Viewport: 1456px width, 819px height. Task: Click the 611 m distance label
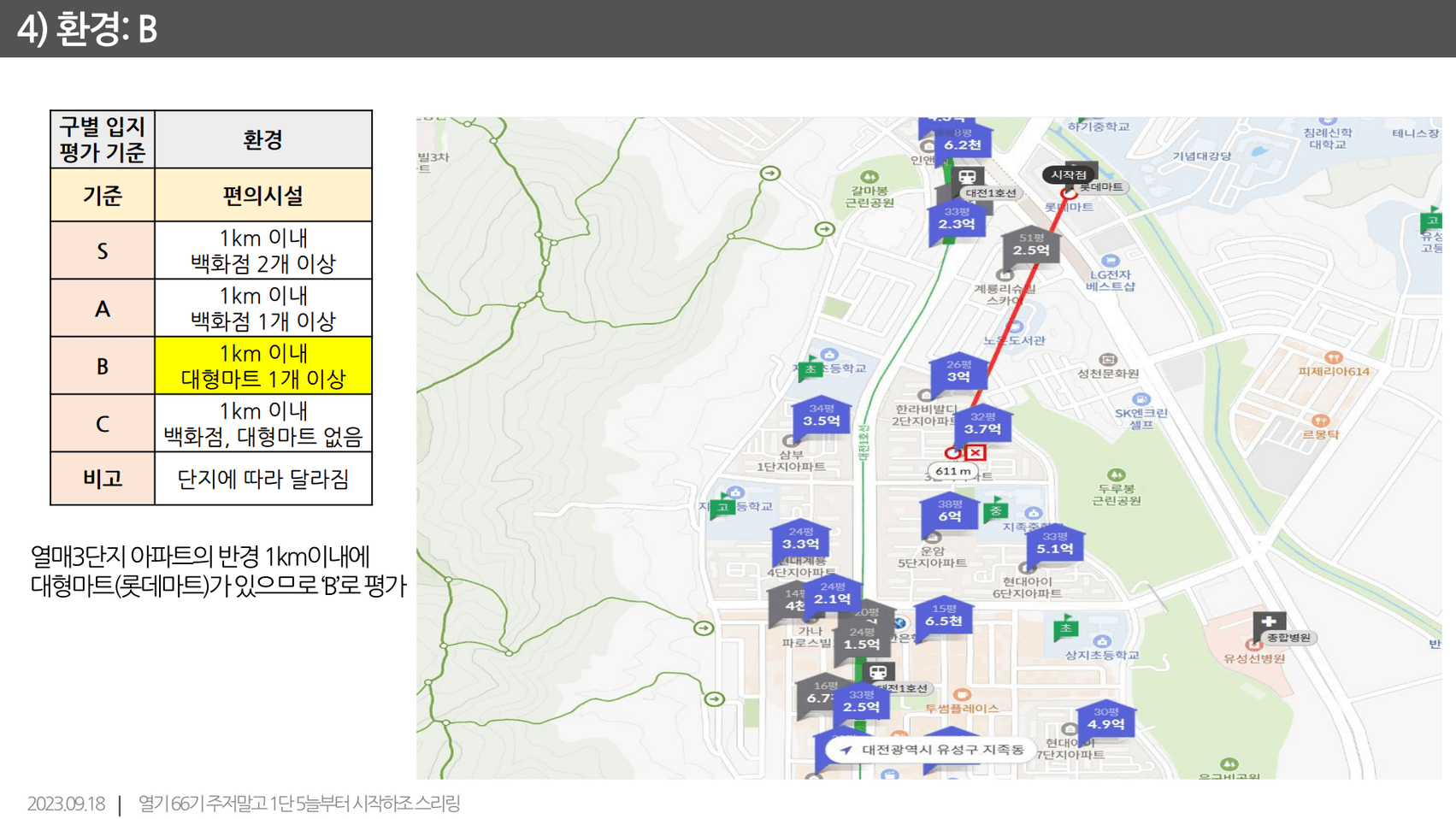(x=952, y=471)
